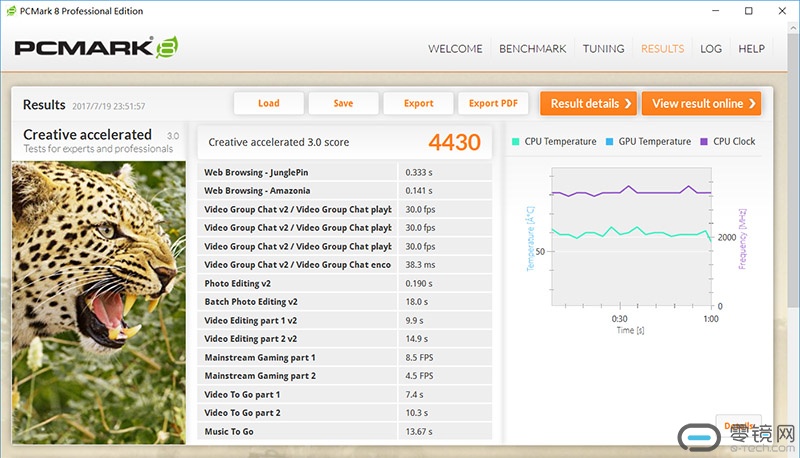Select the Web Browsing - Amazonia row

point(344,191)
